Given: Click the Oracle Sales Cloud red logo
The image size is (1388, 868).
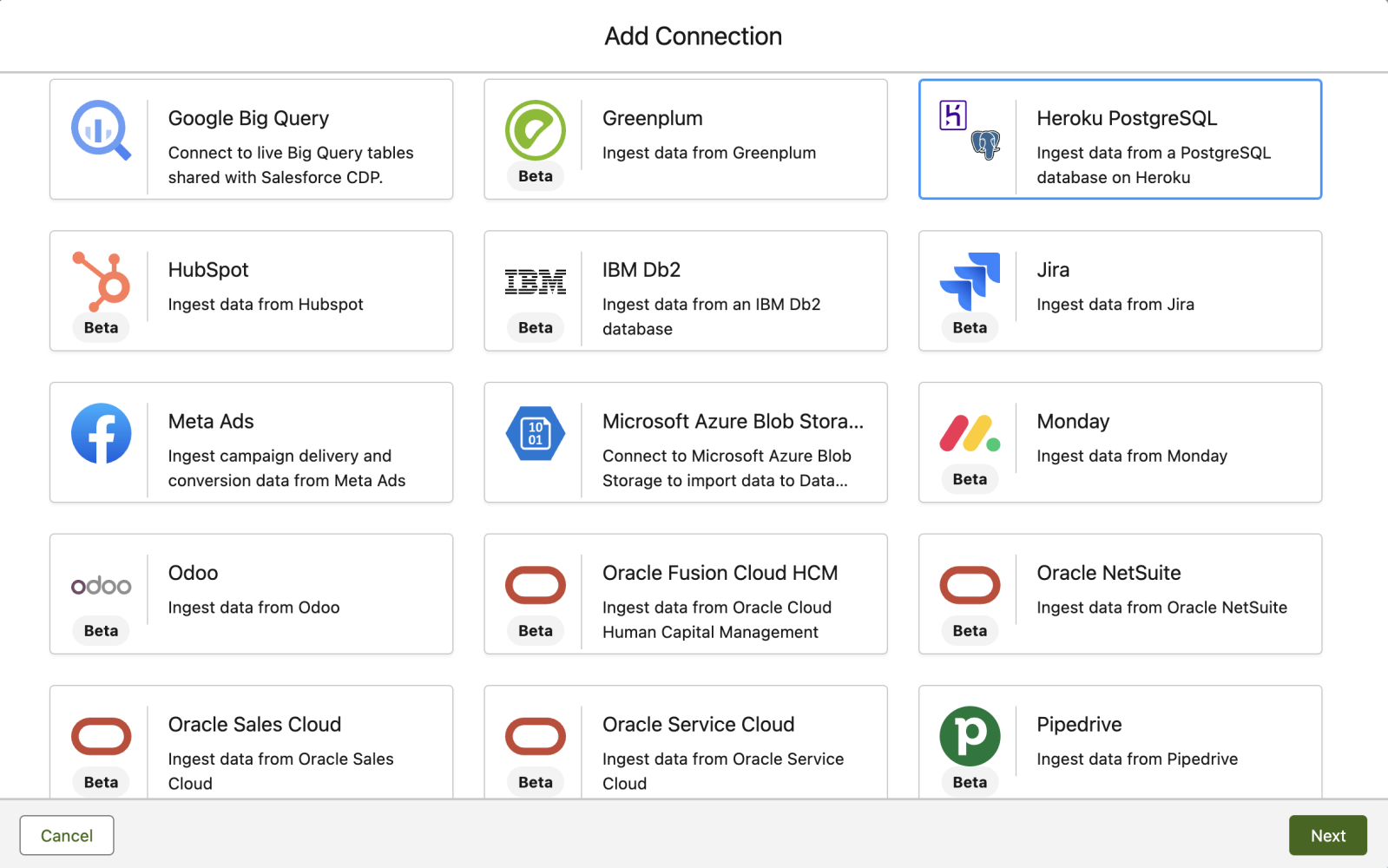Looking at the screenshot, I should pyautogui.click(x=101, y=736).
